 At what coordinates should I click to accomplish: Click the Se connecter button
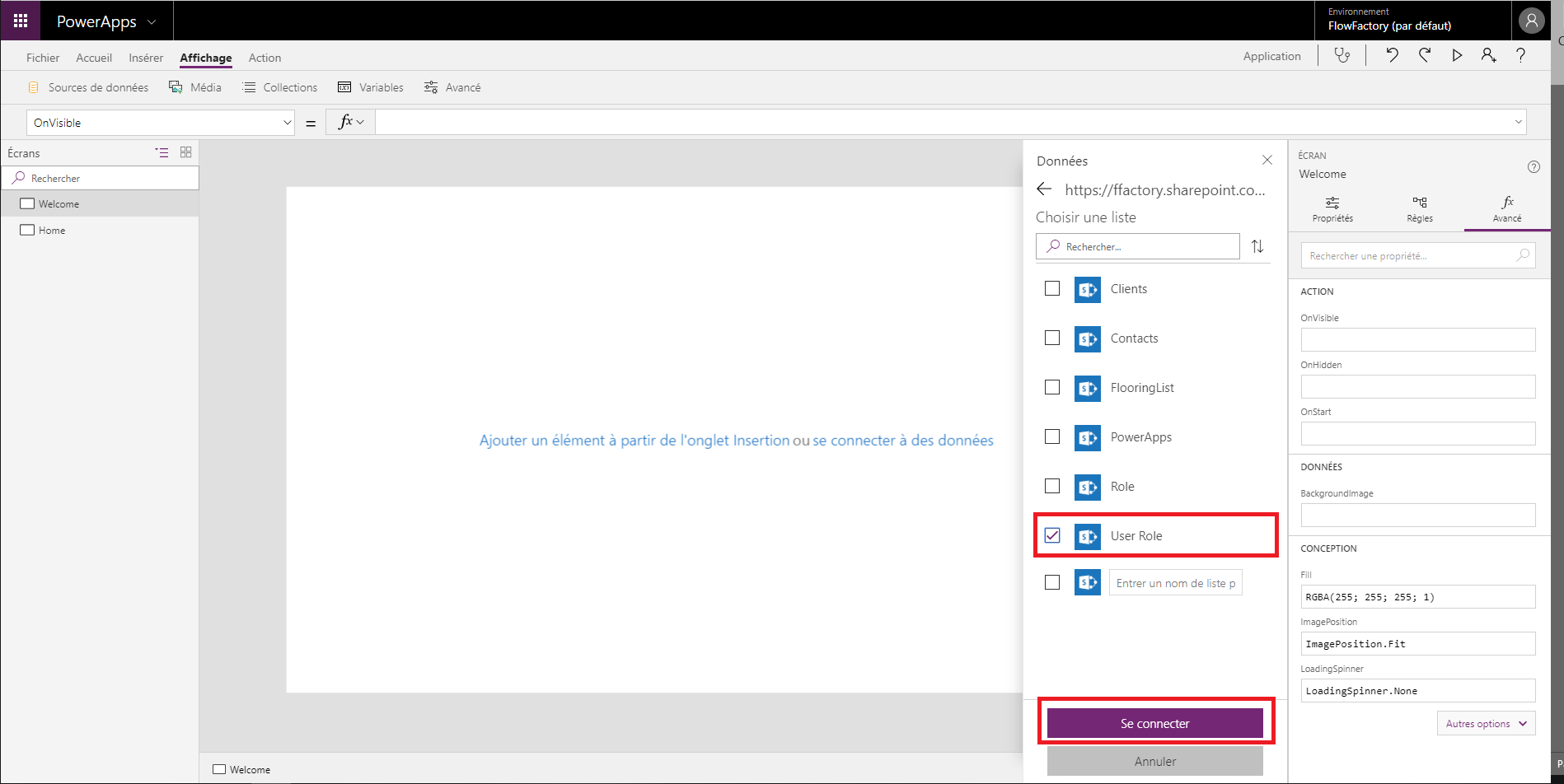point(1154,723)
